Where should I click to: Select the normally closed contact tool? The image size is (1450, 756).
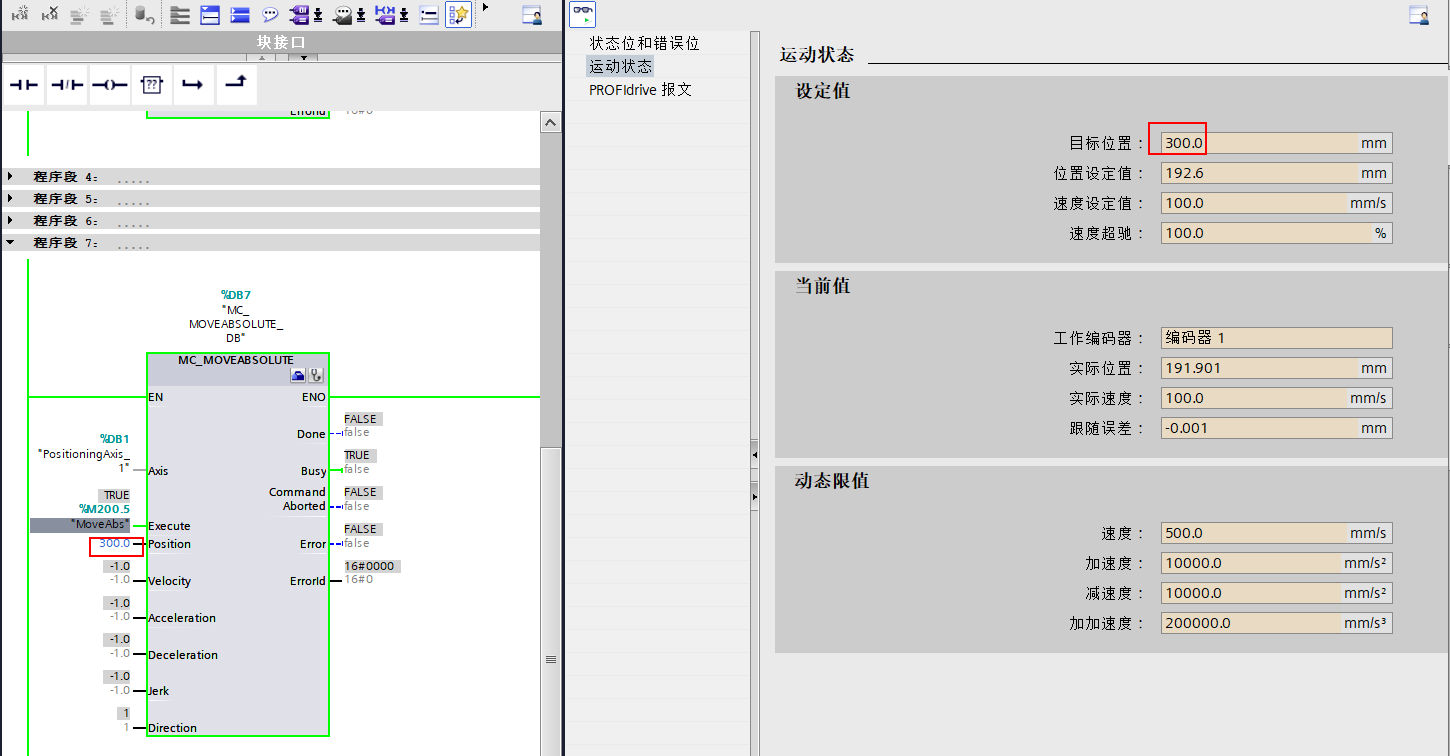click(66, 85)
